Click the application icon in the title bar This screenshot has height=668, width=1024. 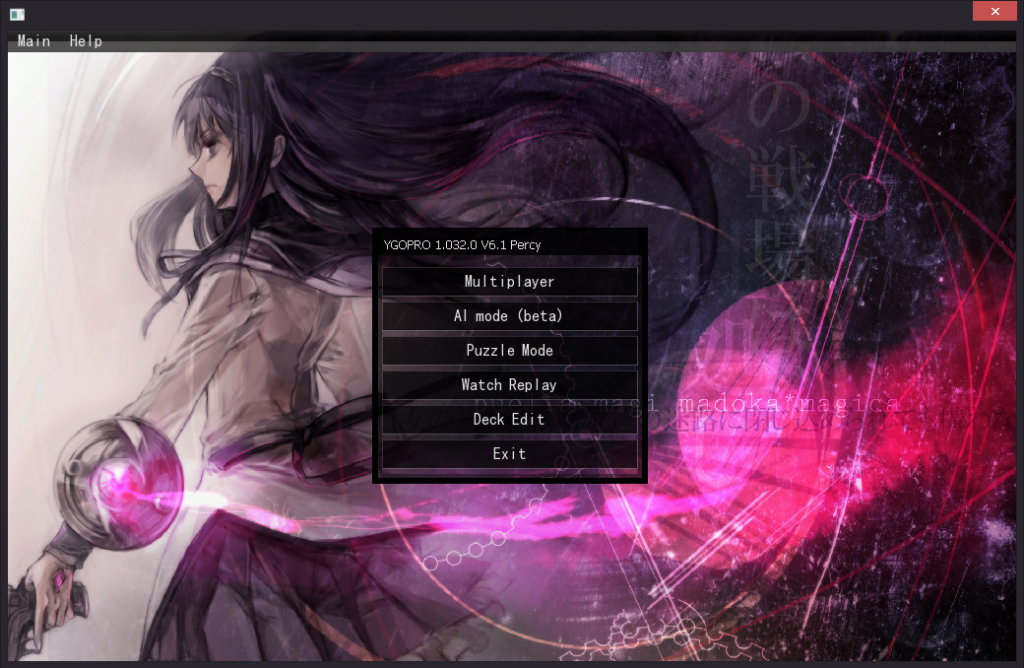(x=17, y=14)
